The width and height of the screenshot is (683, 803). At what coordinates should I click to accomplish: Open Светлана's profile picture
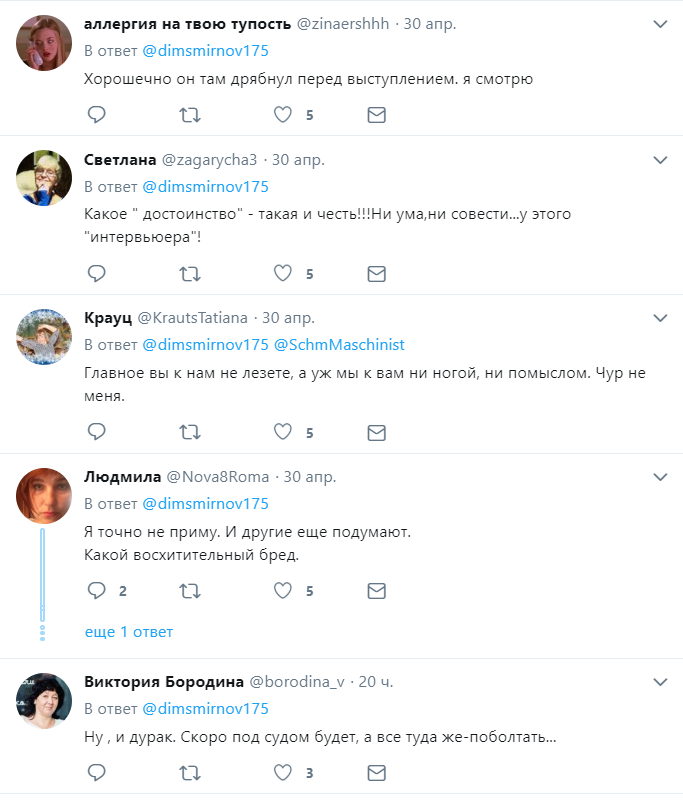[44, 179]
